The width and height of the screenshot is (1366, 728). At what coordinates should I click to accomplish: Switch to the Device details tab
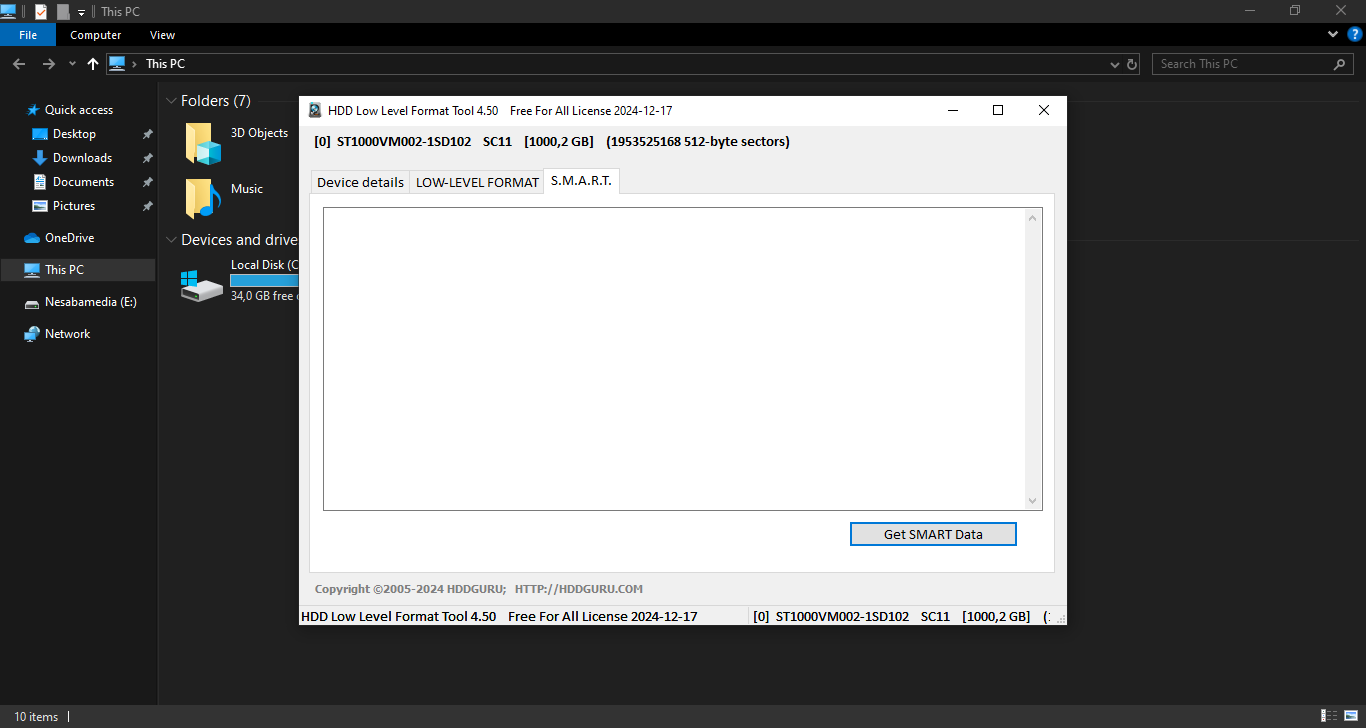(x=360, y=182)
